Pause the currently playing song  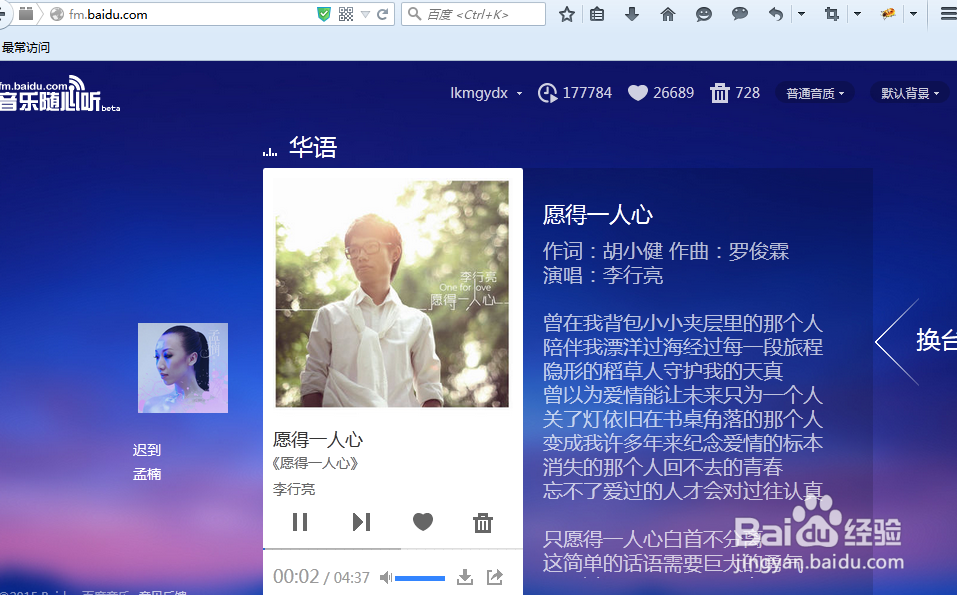tap(299, 522)
